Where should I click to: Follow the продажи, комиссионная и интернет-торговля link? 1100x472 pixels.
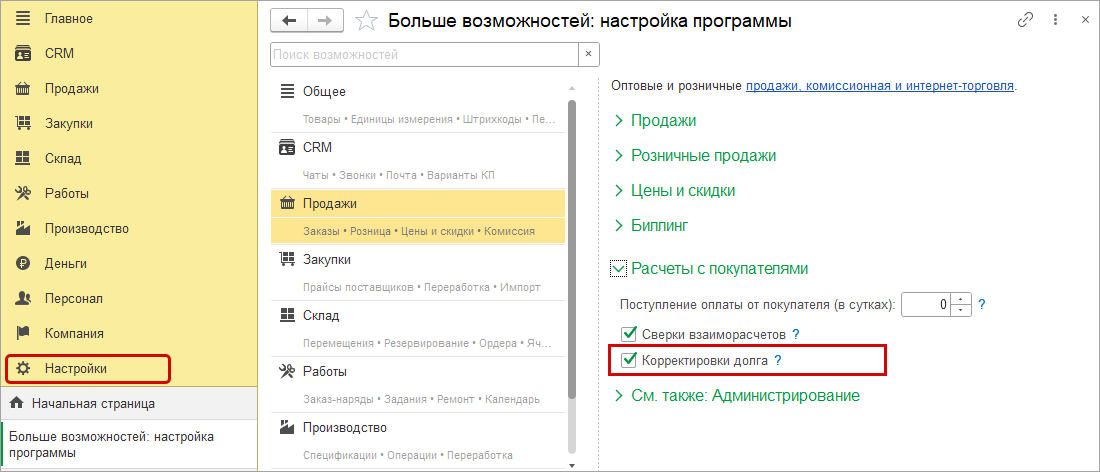pyautogui.click(x=880, y=86)
